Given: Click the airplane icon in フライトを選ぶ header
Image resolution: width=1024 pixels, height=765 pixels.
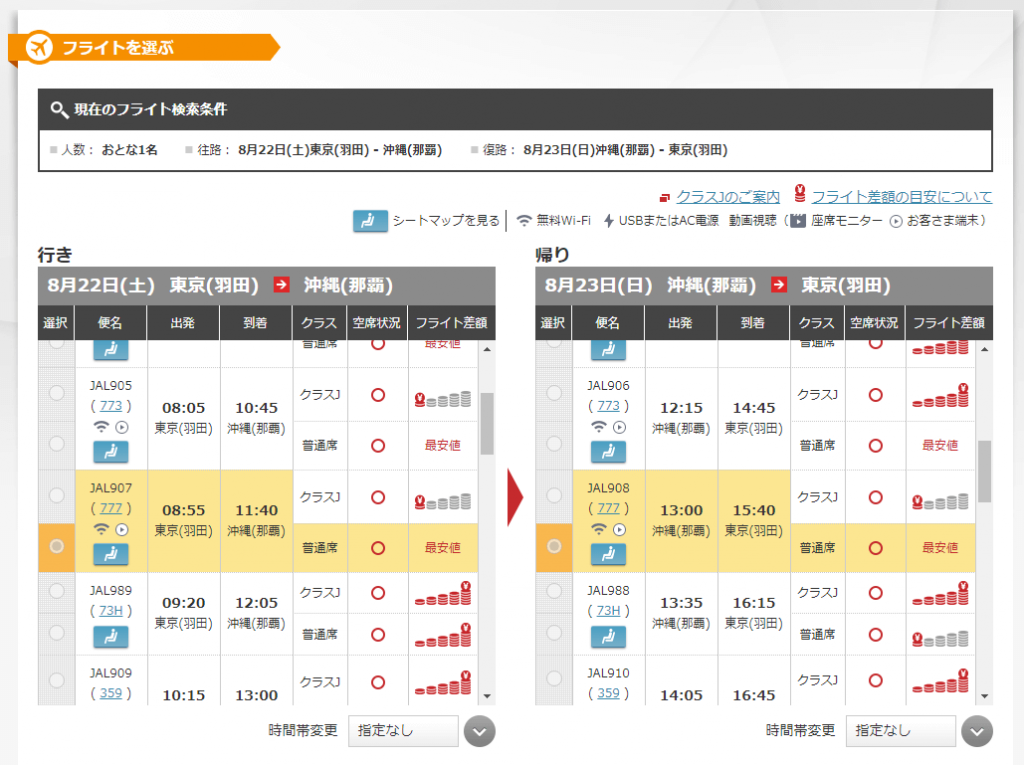Looking at the screenshot, I should [39, 47].
